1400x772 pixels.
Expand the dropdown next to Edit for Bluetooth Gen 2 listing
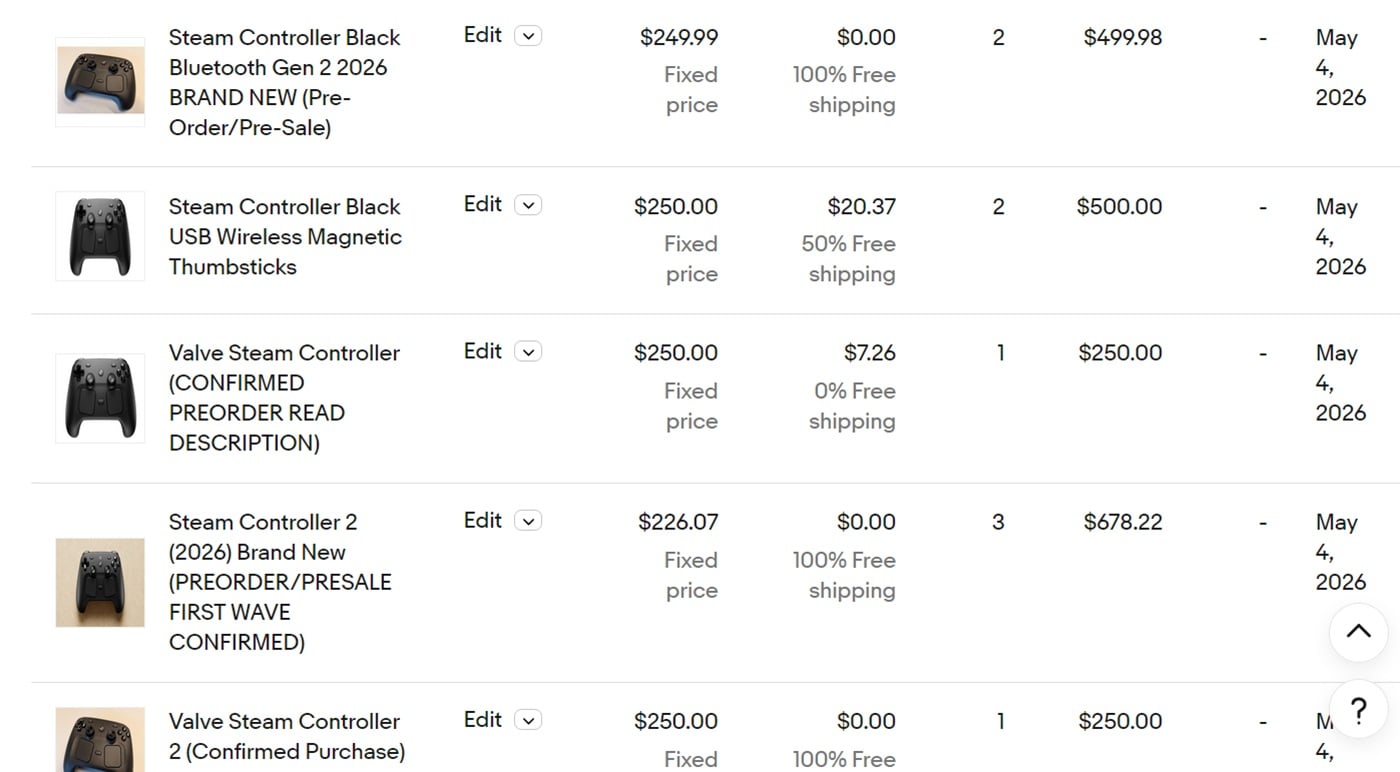528,36
